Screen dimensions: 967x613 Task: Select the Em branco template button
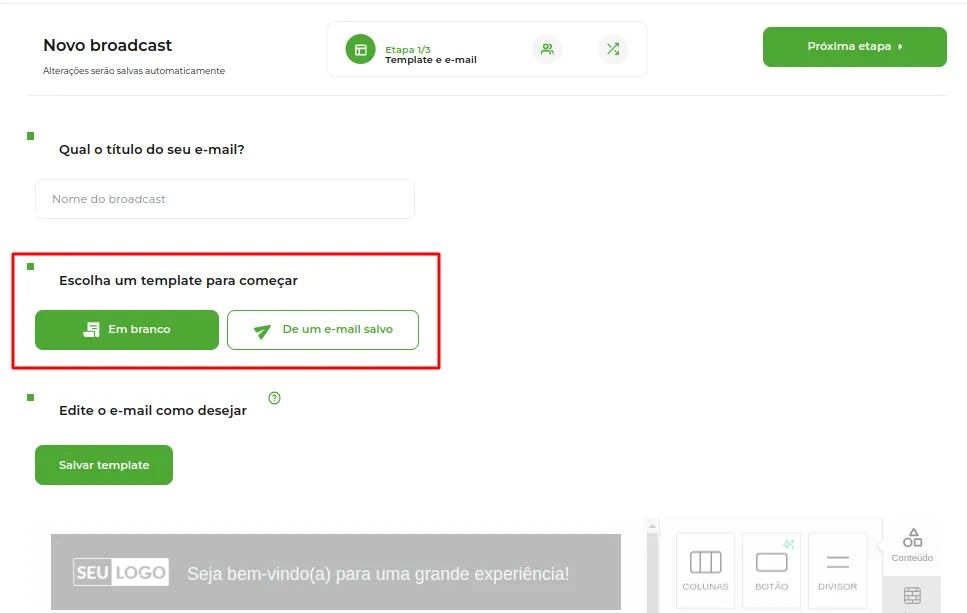point(127,330)
